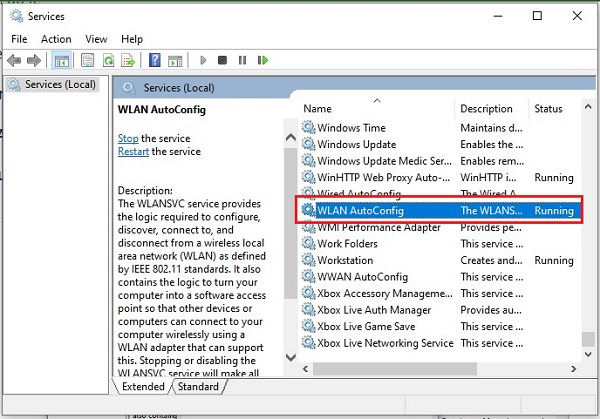The image size is (600, 419).
Task: Select the WMI Performance Adapter service
Action: pyautogui.click(x=440, y=227)
